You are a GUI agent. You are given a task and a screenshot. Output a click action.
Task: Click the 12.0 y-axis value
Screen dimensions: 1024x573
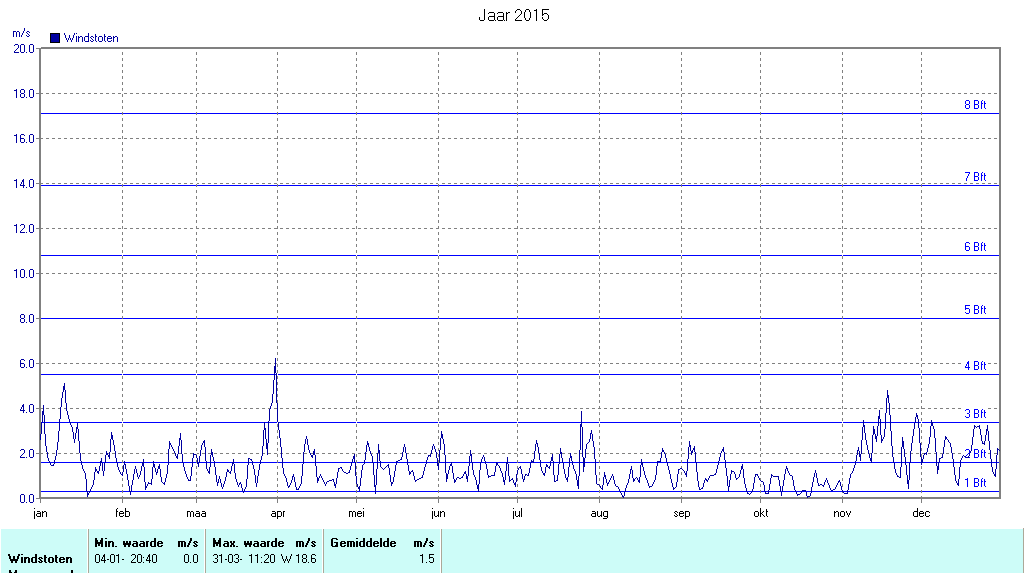coord(24,229)
